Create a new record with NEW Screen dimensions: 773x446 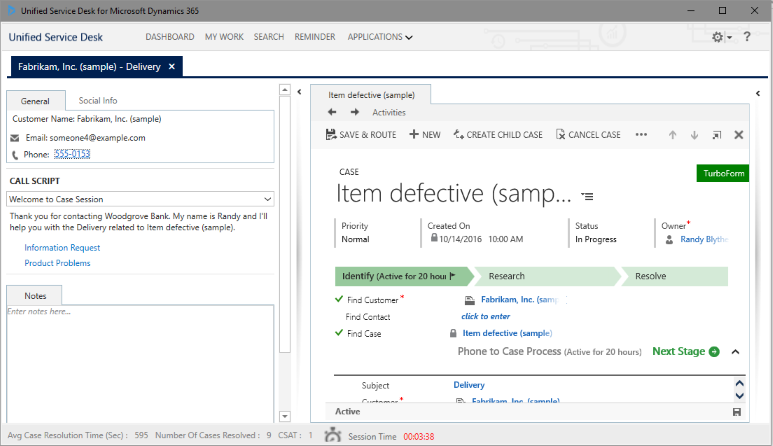[x=425, y=135]
